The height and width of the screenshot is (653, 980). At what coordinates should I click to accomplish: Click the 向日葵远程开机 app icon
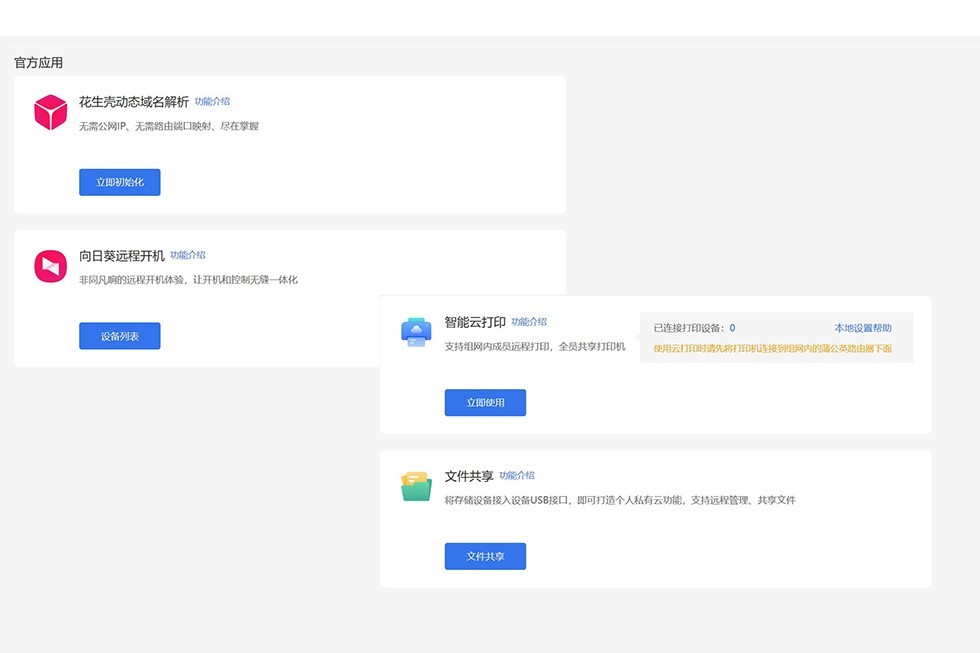[x=50, y=266]
